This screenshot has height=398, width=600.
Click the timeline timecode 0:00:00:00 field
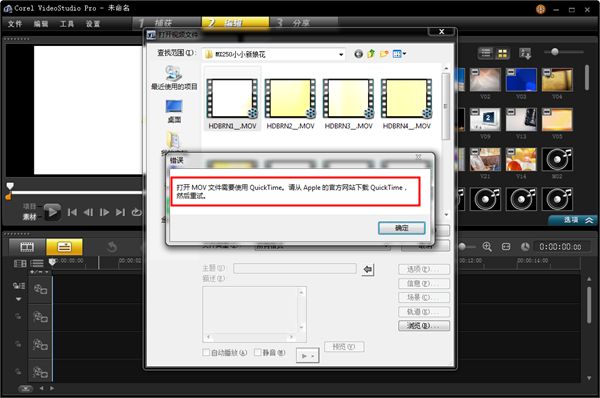tap(560, 247)
